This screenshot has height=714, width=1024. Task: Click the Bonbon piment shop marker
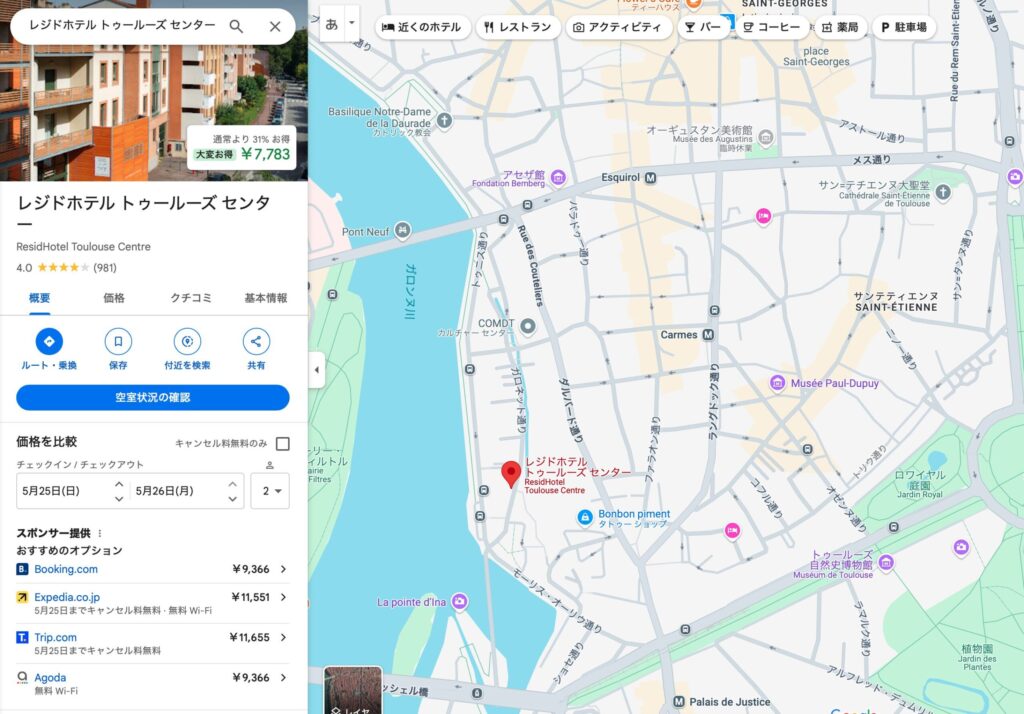point(584,517)
